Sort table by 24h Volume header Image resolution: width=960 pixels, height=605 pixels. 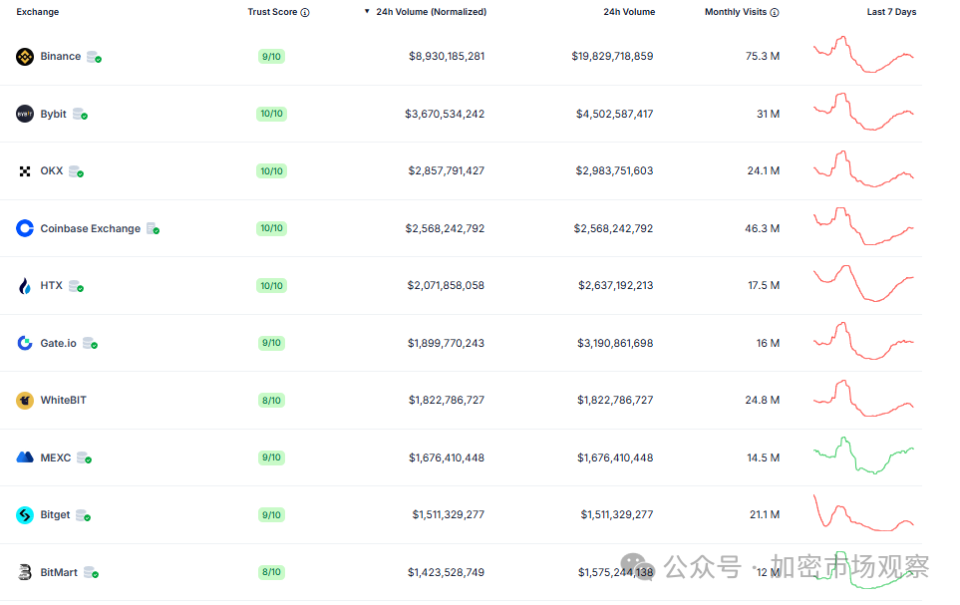(629, 12)
